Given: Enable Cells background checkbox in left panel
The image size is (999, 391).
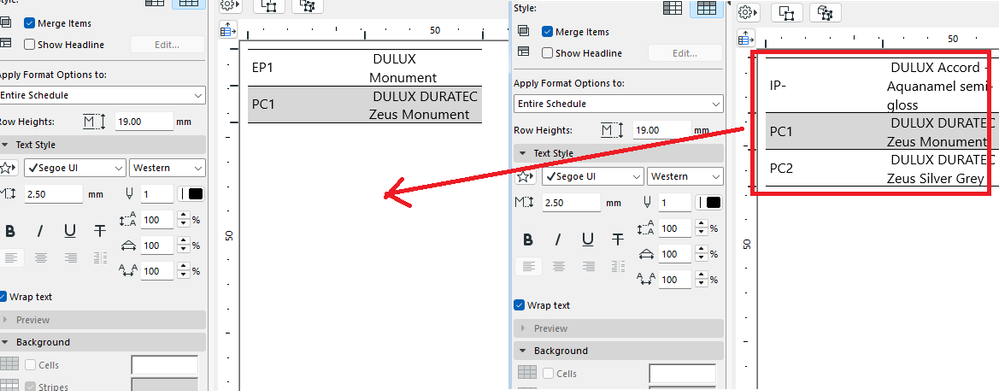Looking at the screenshot, I should click(31, 366).
